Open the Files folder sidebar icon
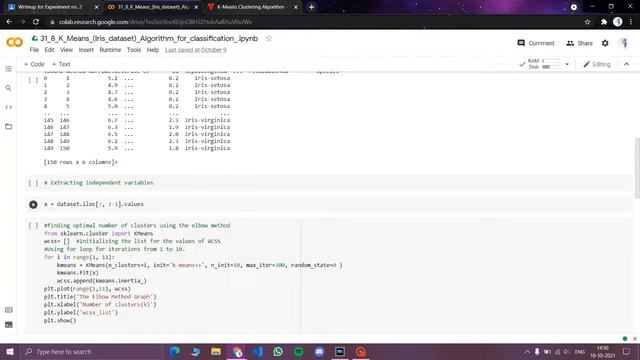This screenshot has width=640, height=360. point(9,127)
